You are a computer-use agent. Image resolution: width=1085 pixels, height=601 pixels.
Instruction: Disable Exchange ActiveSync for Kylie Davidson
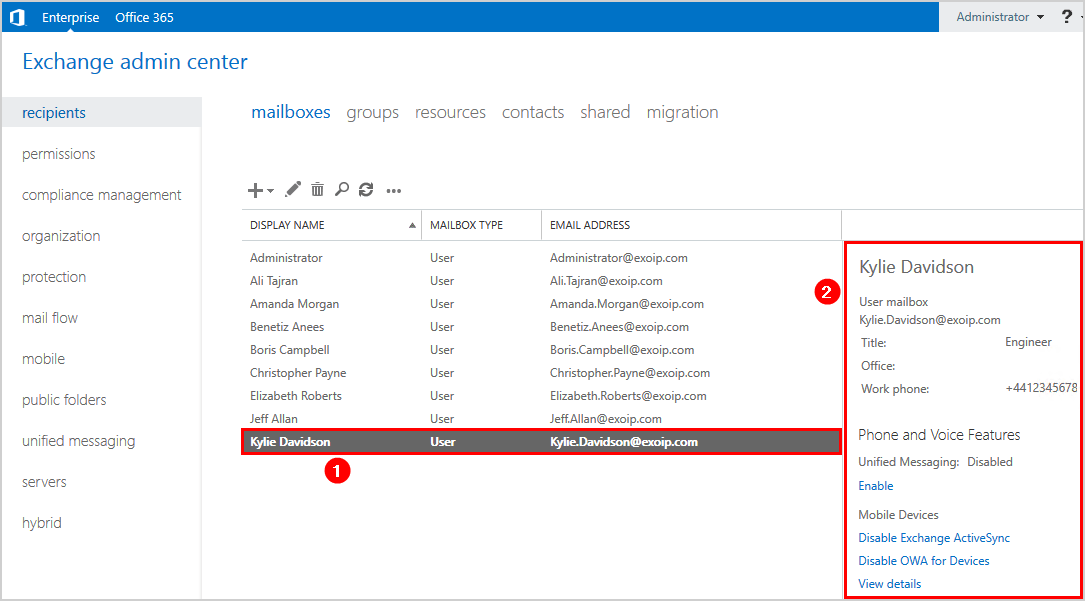pos(933,537)
